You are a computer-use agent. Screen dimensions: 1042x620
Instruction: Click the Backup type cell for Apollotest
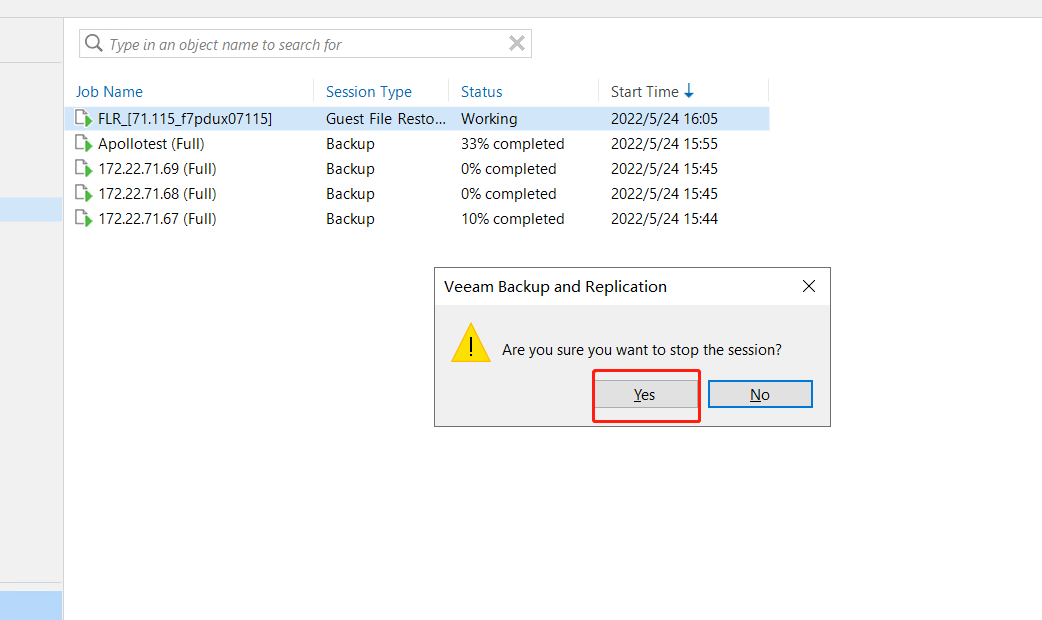[350, 144]
